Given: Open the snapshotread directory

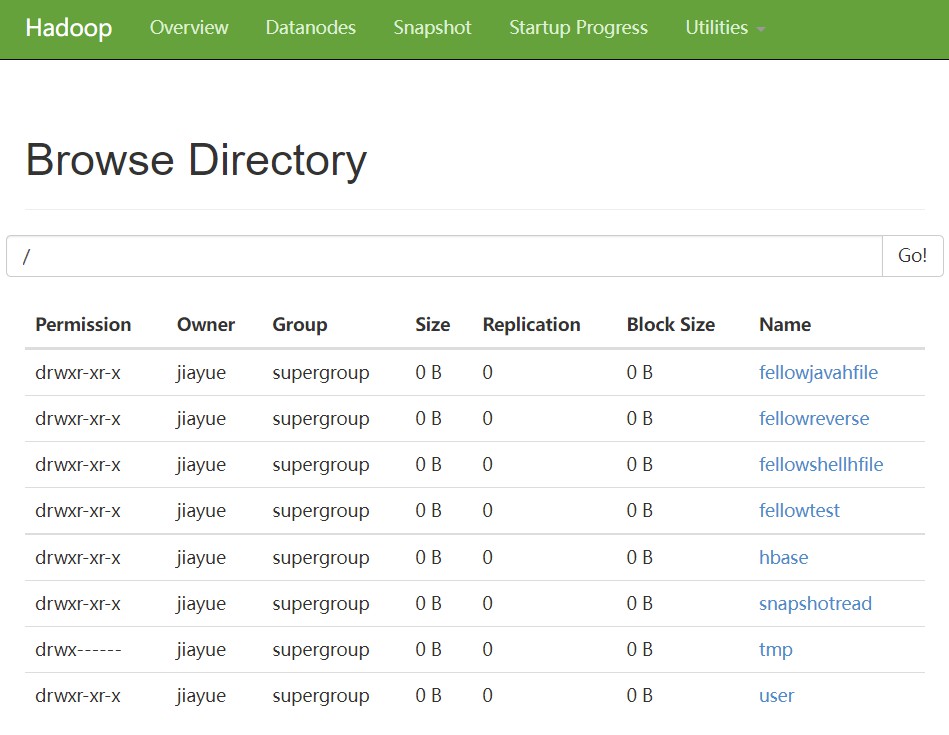Looking at the screenshot, I should (815, 604).
